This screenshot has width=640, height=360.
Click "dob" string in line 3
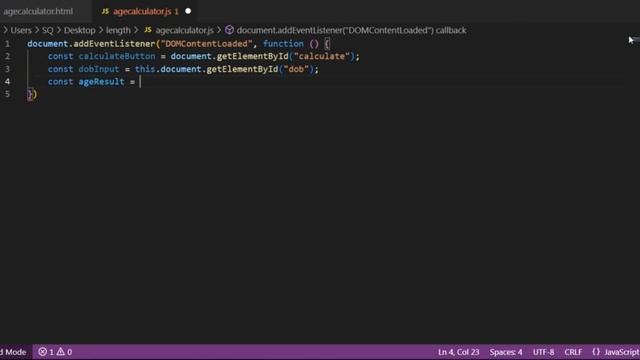[x=296, y=69]
